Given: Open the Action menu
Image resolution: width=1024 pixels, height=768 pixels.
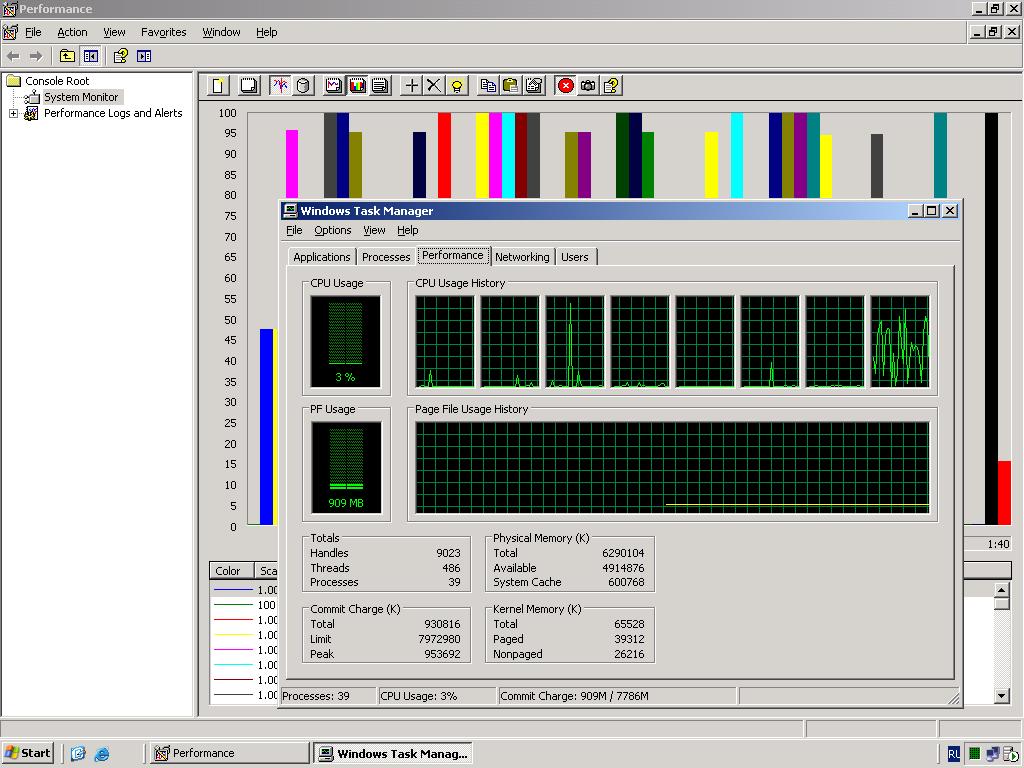Looking at the screenshot, I should [x=72, y=32].
